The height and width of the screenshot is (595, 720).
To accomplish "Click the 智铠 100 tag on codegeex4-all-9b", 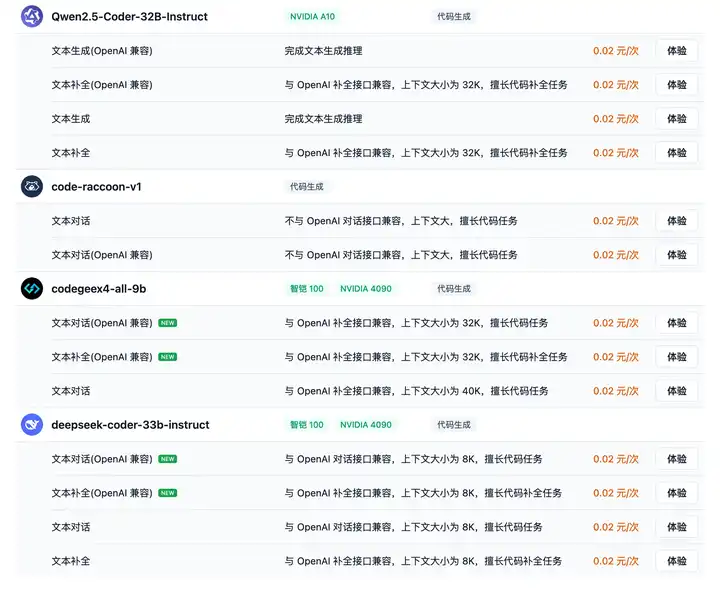I will tap(307, 289).
